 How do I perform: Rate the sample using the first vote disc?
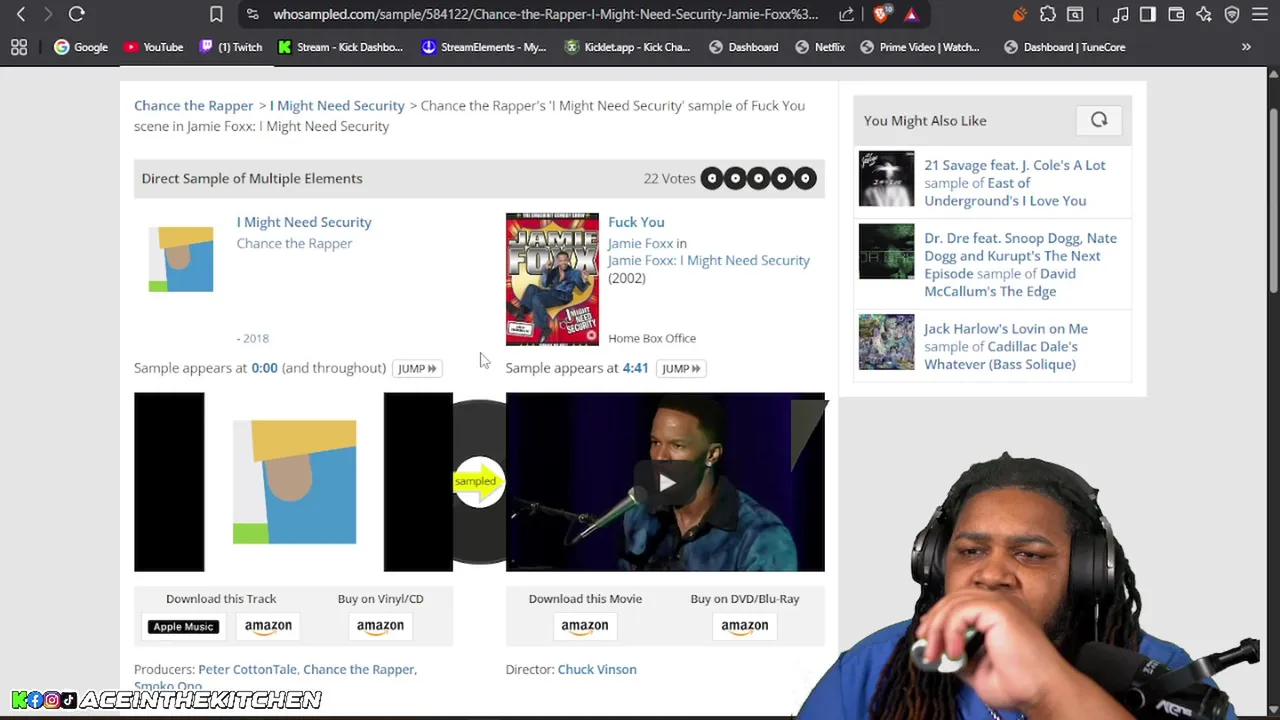(712, 178)
